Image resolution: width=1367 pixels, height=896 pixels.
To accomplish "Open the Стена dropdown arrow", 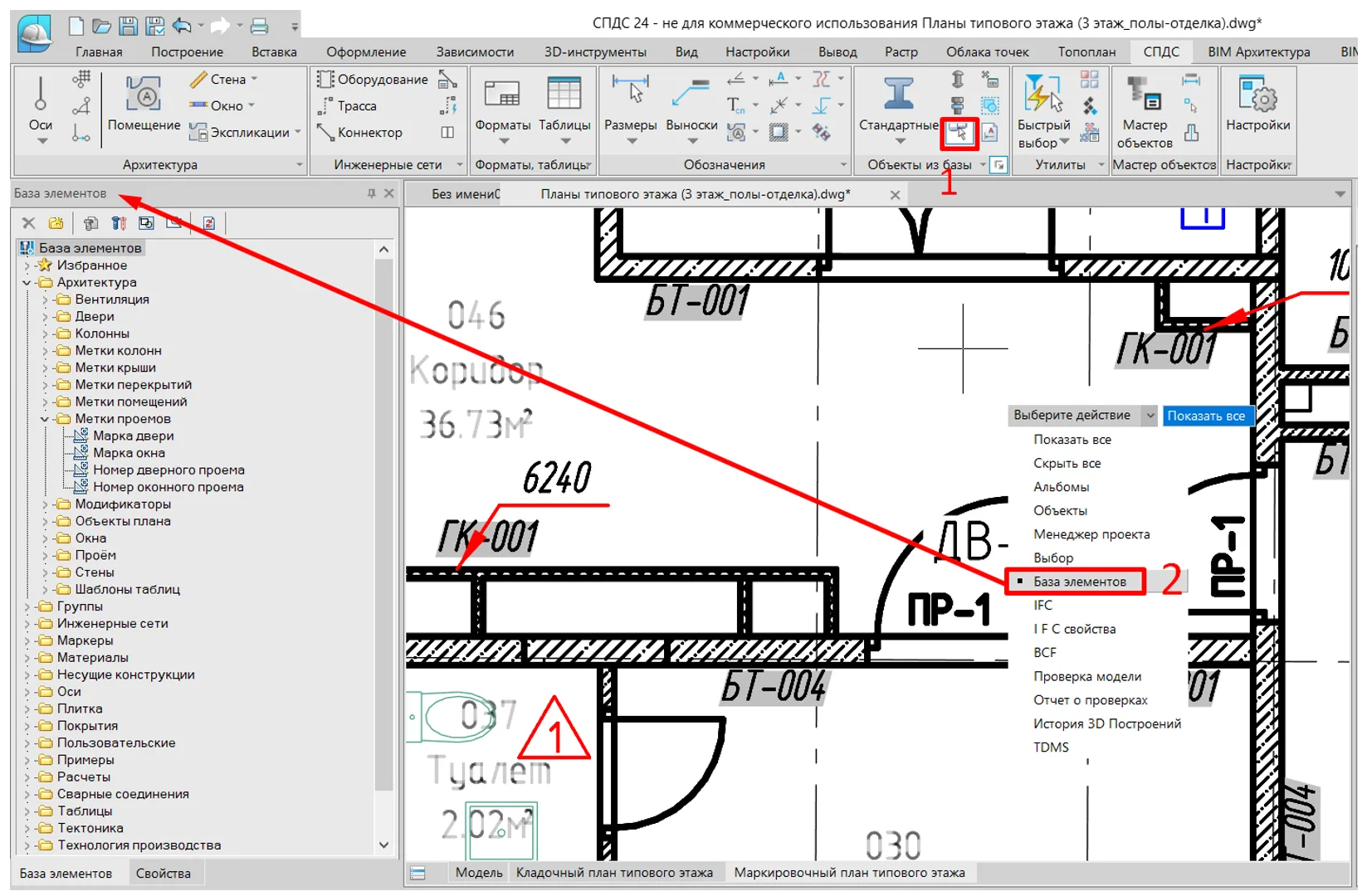I will coord(254,80).
